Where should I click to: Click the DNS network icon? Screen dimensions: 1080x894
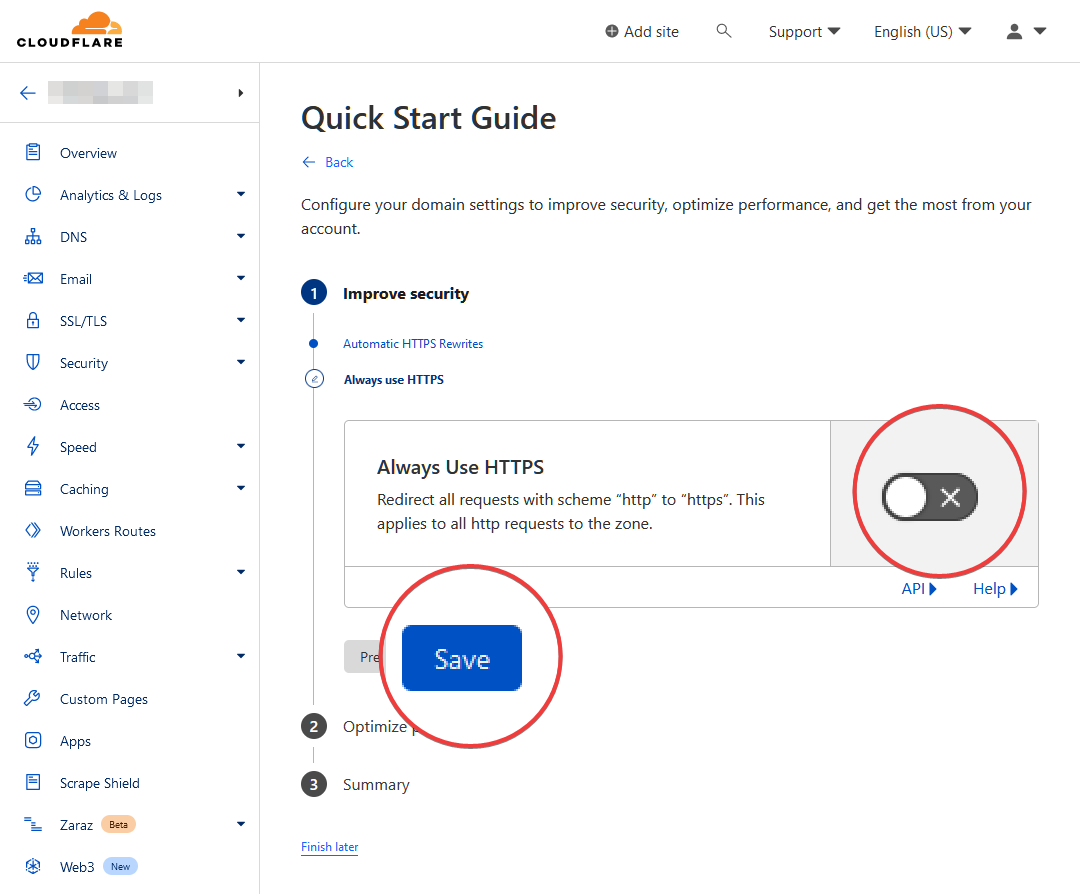(32, 236)
